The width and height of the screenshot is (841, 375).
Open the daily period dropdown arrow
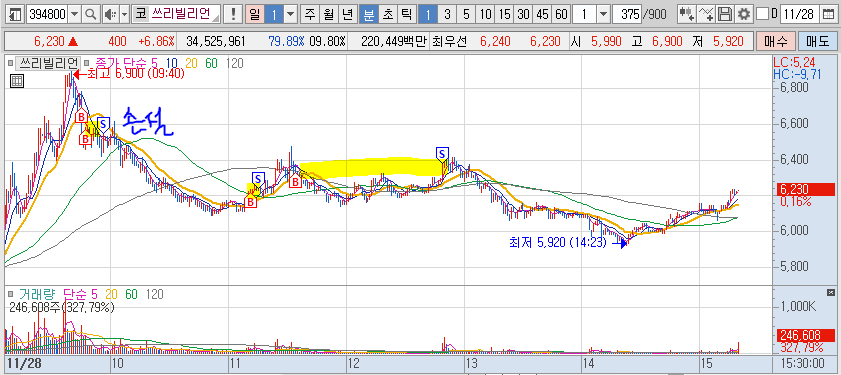coord(290,14)
